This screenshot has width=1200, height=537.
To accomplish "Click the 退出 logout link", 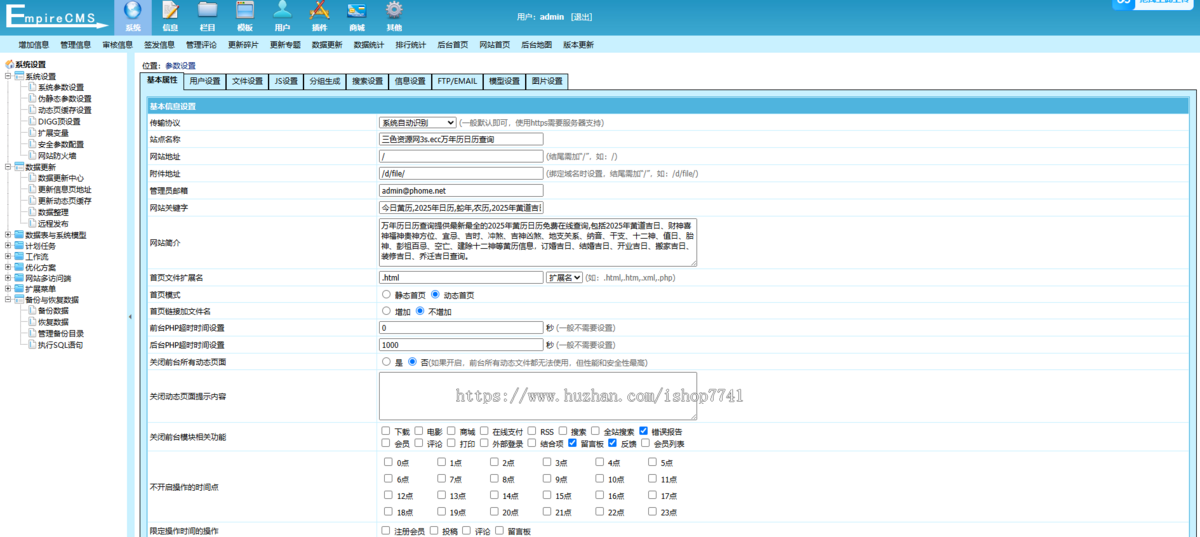I will coord(581,17).
